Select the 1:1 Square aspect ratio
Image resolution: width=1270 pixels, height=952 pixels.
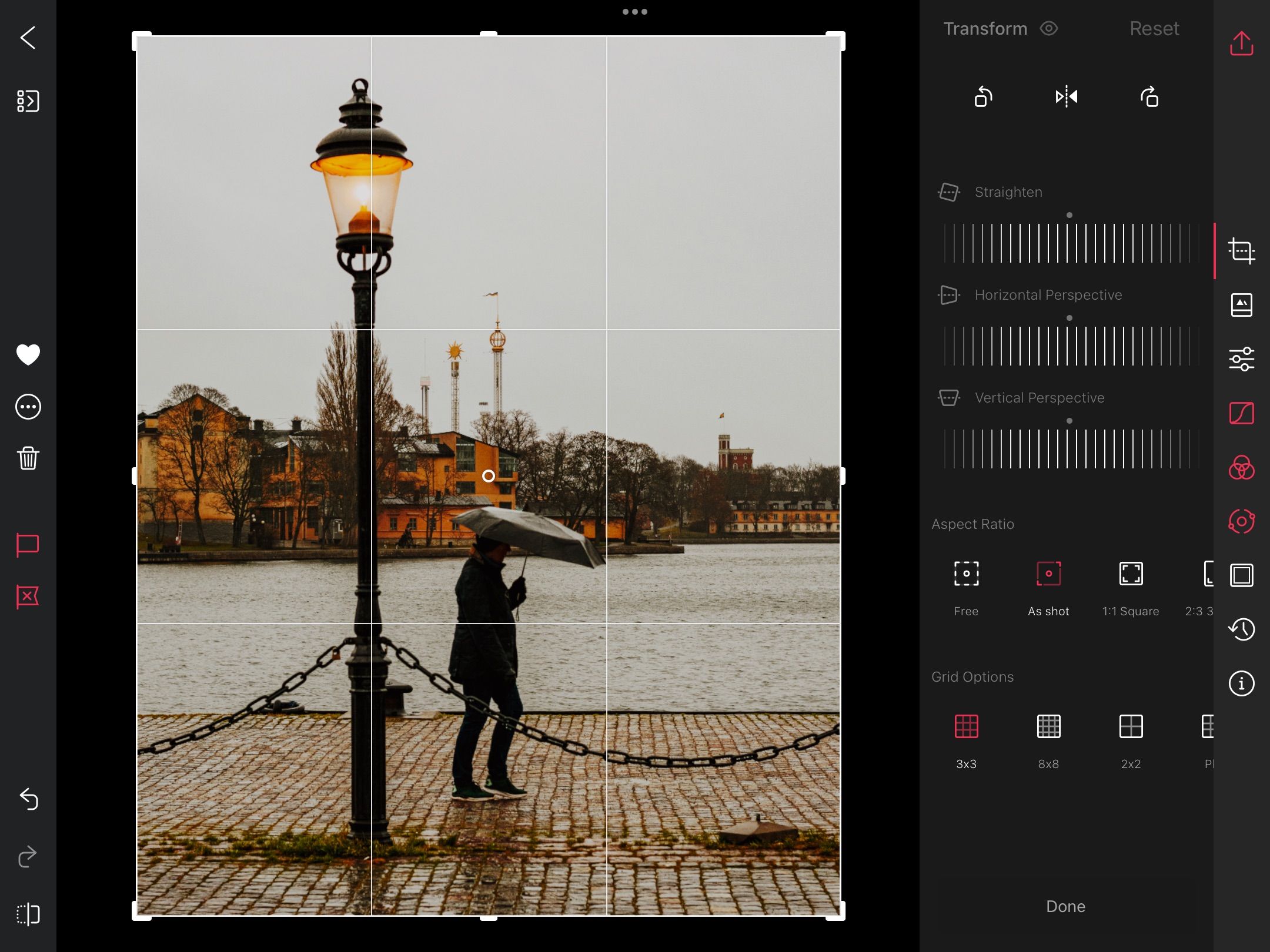click(x=1130, y=575)
